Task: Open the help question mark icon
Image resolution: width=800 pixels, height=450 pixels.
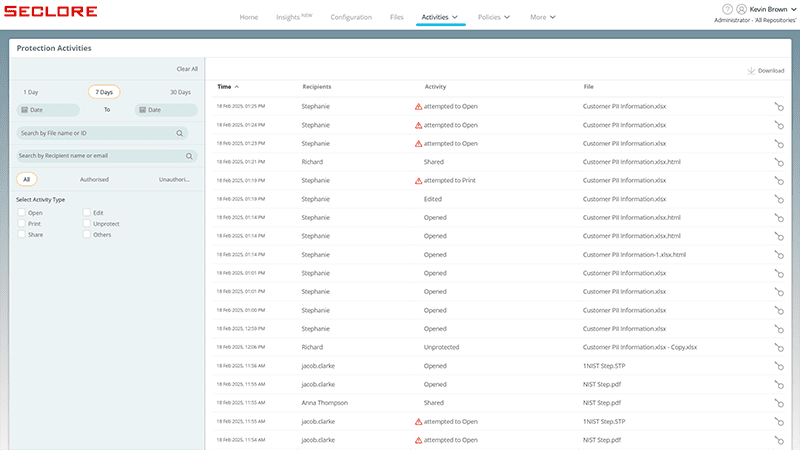Action: 727,9
